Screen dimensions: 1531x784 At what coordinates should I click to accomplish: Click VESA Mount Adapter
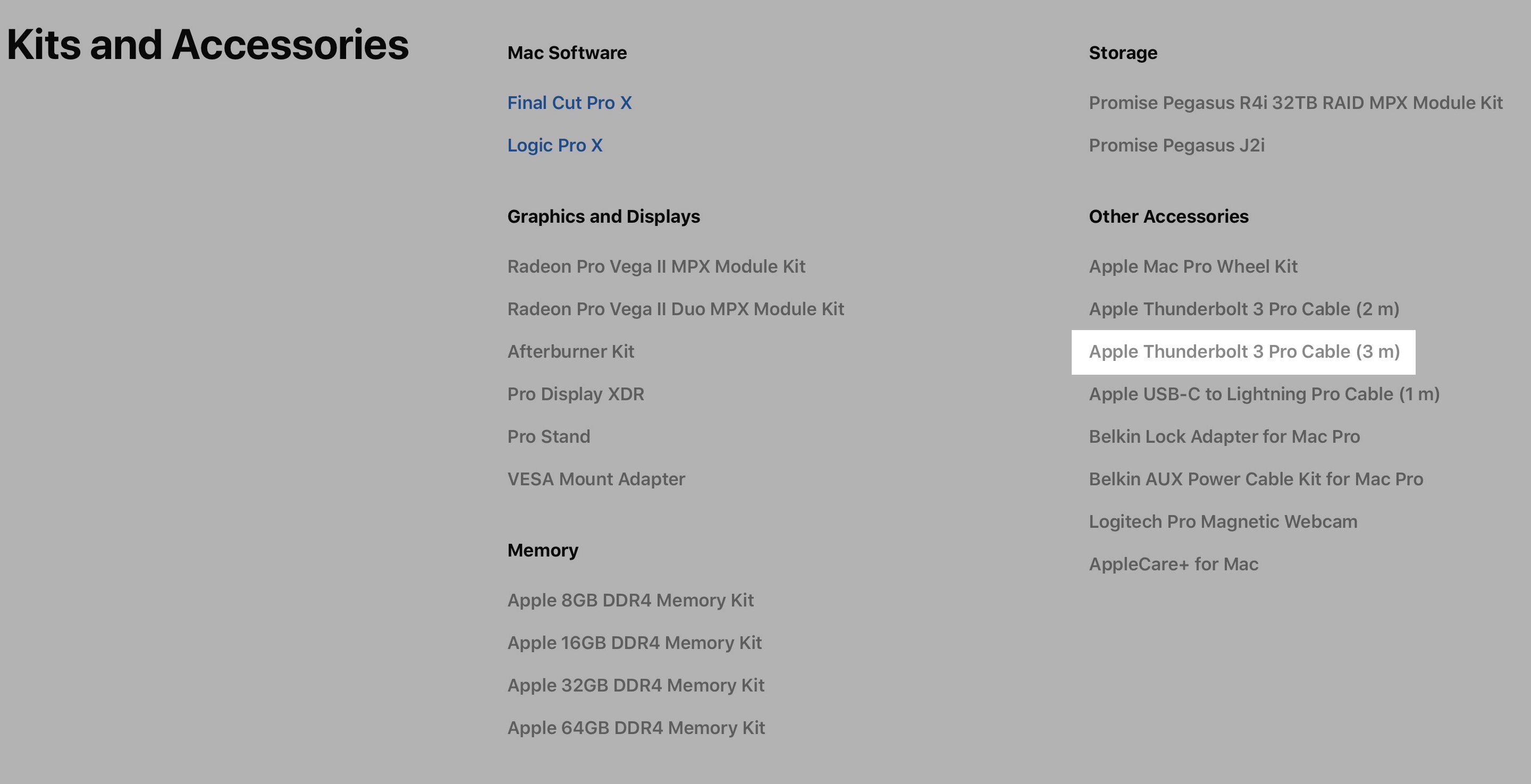tap(595, 479)
